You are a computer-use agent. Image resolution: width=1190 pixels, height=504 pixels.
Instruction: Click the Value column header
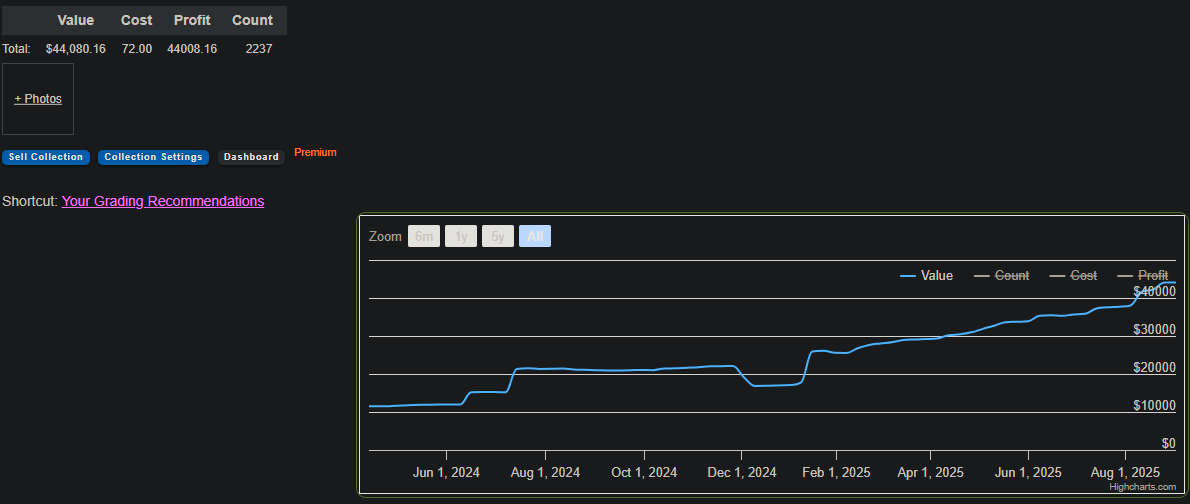[x=76, y=20]
